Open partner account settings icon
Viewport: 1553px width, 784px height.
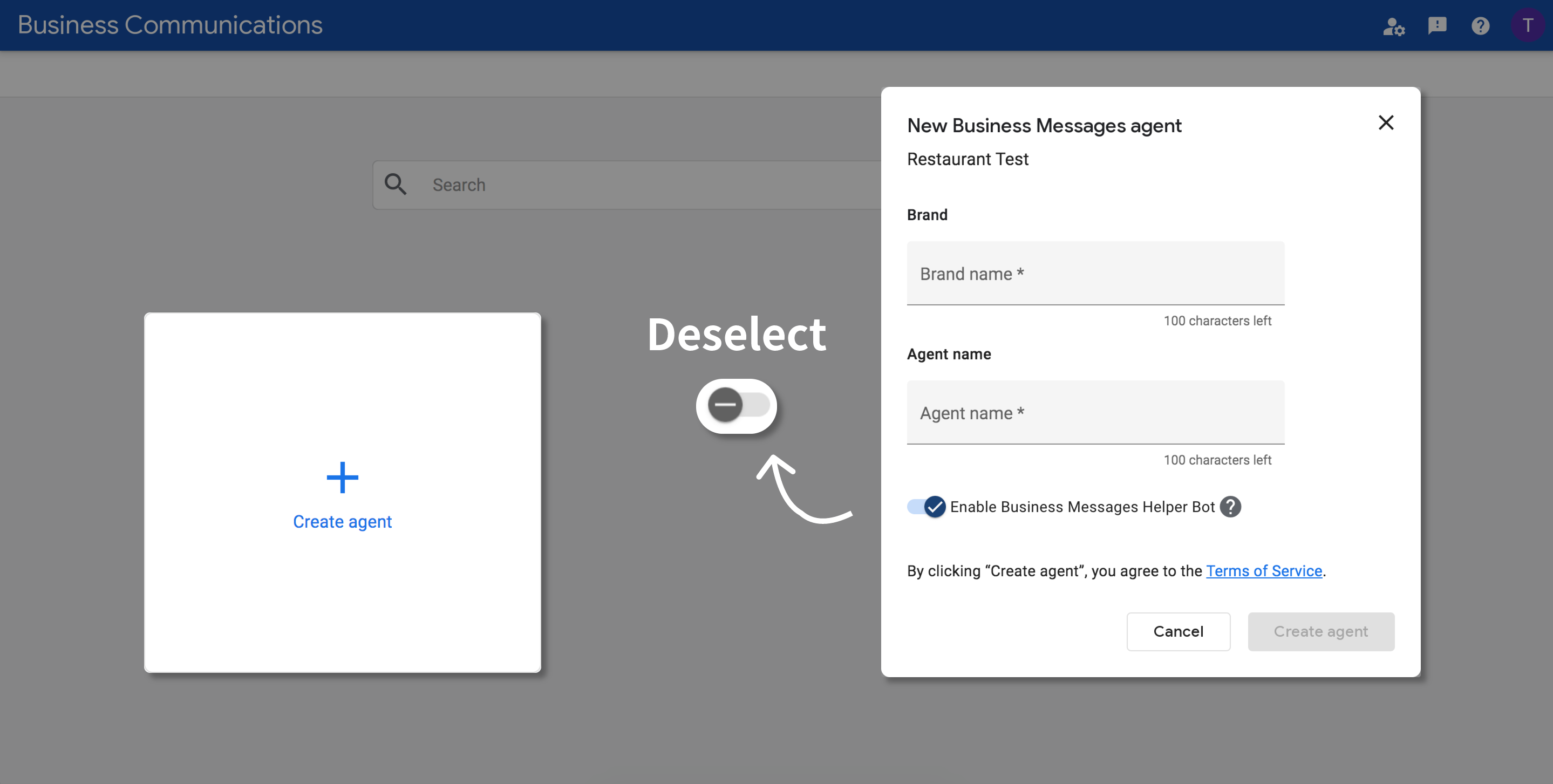[1393, 26]
